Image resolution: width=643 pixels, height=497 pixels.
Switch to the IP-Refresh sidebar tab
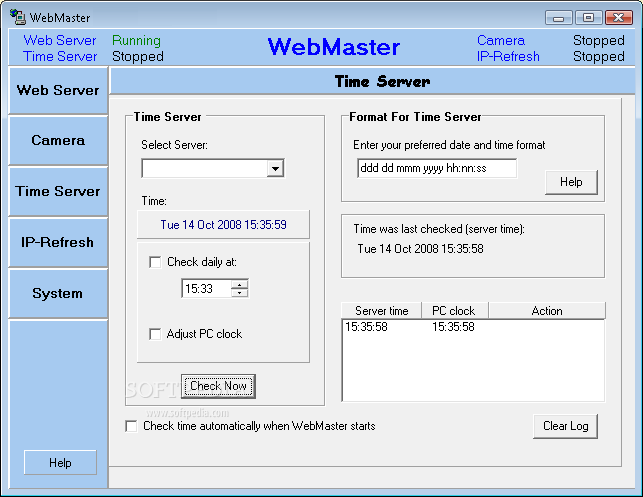[x=58, y=242]
